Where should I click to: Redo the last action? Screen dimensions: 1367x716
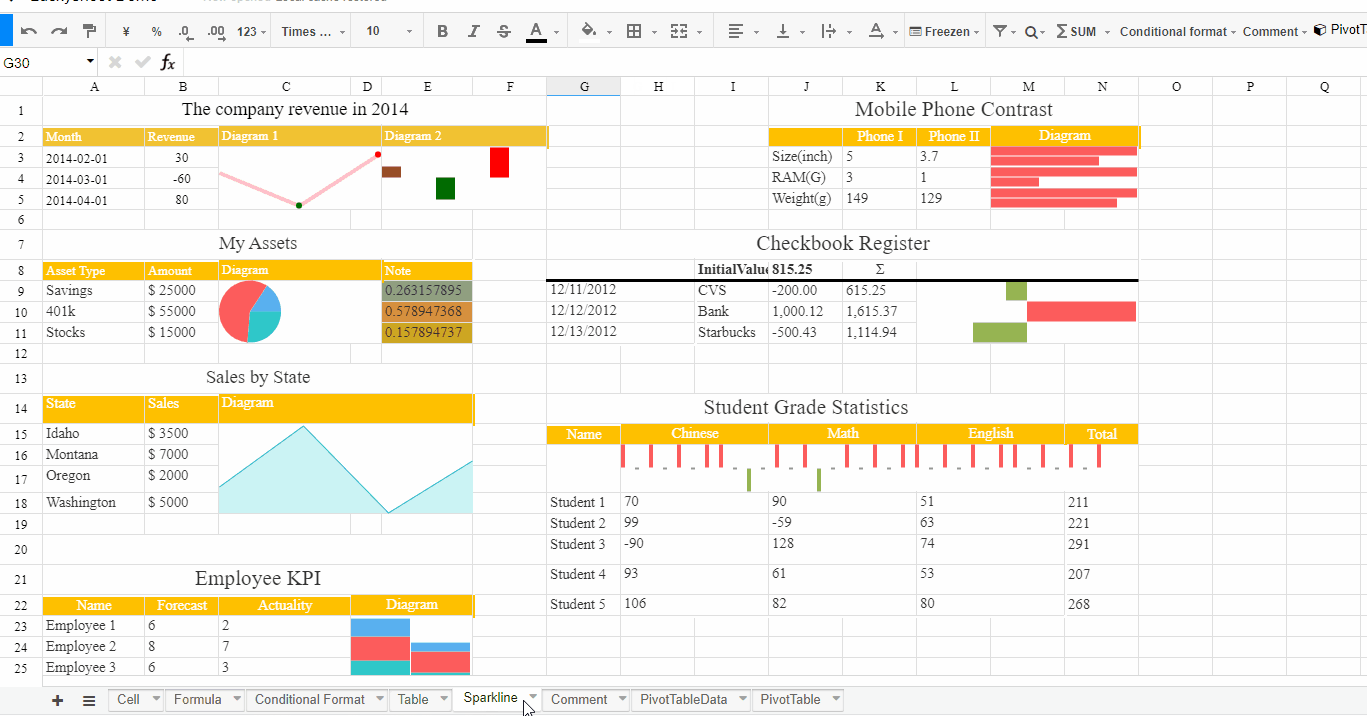[59, 32]
